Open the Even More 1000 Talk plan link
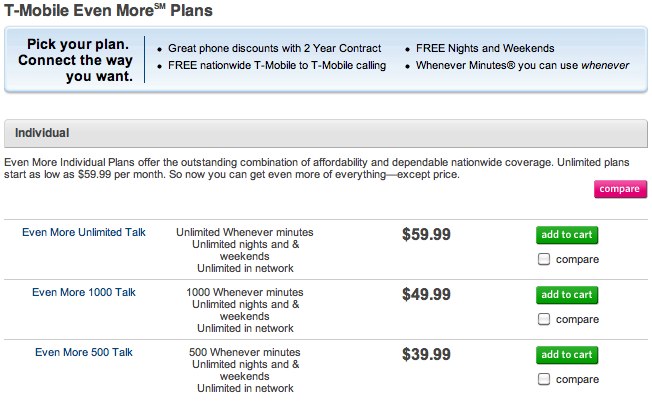Screen dimensions: 652x410 84,292
